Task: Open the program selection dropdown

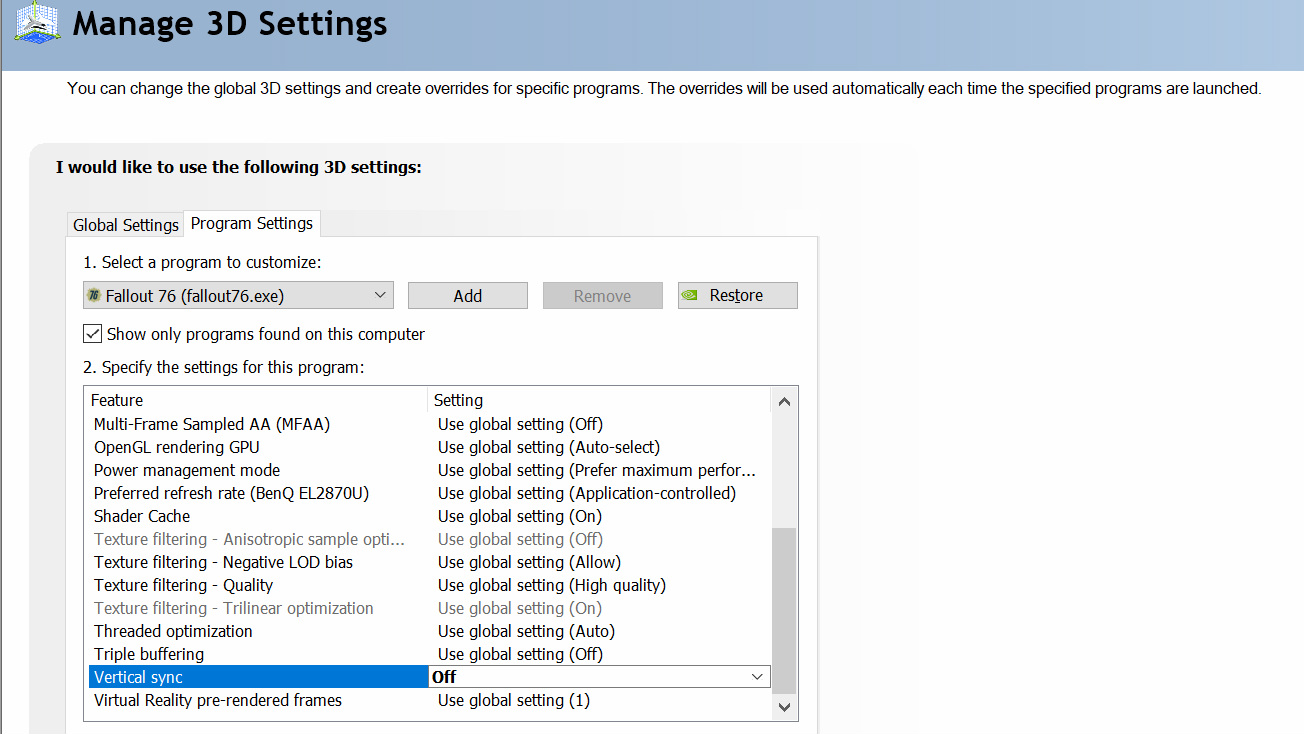Action: (379, 296)
